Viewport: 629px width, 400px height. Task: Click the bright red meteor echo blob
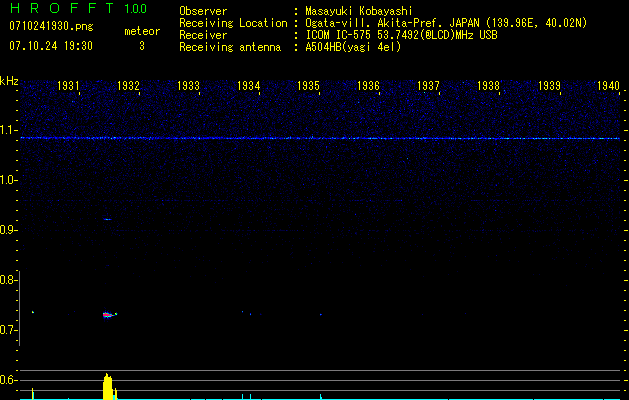pyautogui.click(x=108, y=315)
